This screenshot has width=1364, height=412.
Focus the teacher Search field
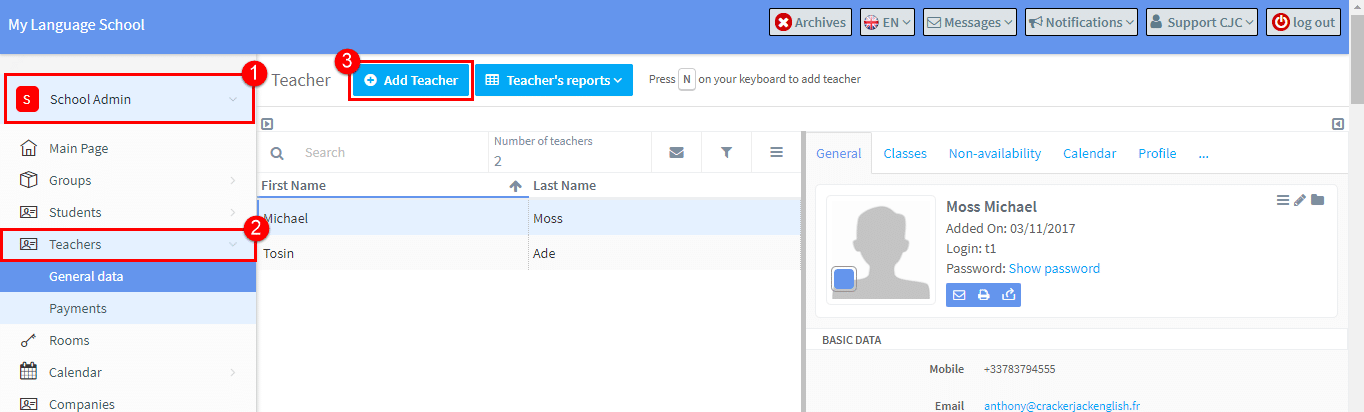390,153
